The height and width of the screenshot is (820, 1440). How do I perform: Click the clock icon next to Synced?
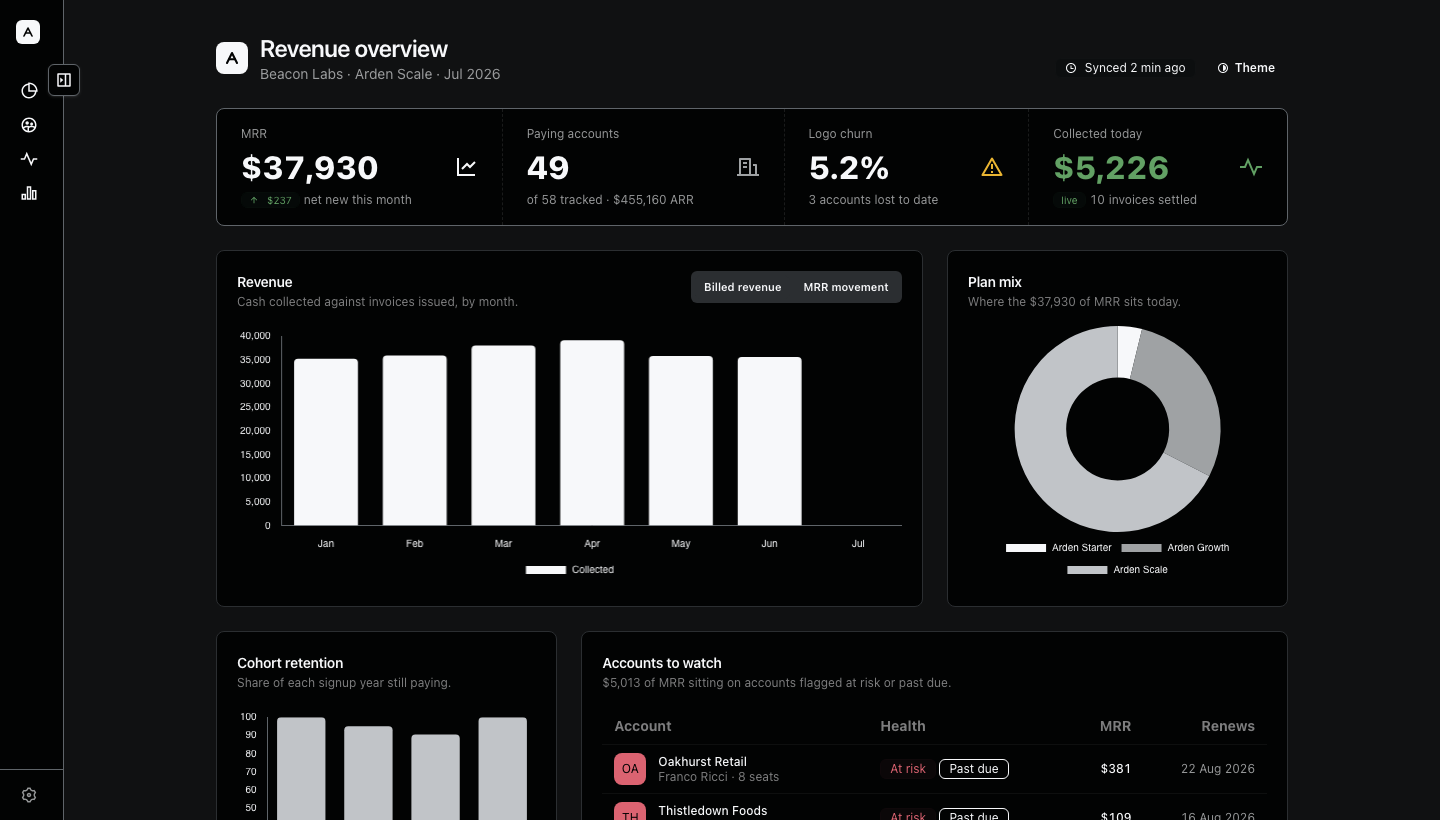(x=1071, y=68)
